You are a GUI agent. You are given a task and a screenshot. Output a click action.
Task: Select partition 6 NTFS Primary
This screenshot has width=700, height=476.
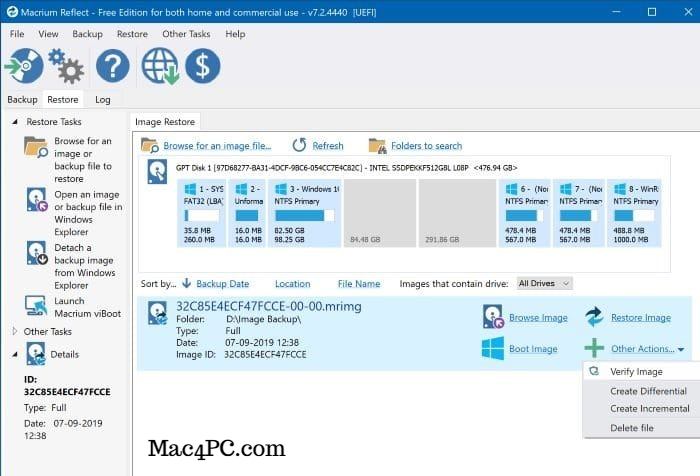(524, 213)
